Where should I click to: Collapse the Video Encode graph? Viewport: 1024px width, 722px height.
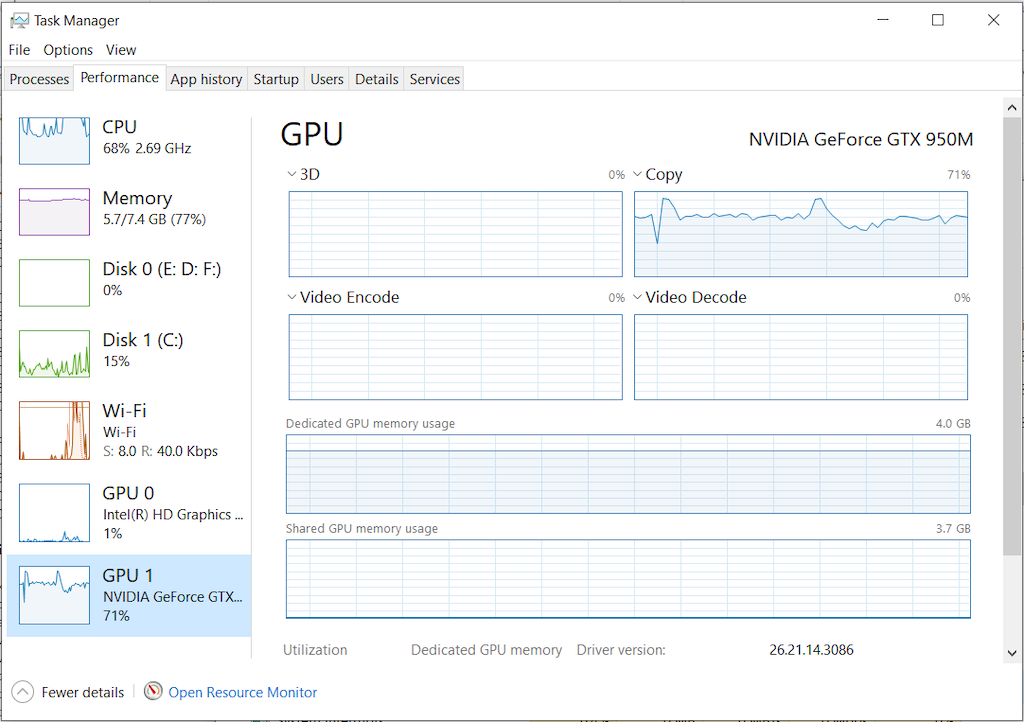coord(291,297)
